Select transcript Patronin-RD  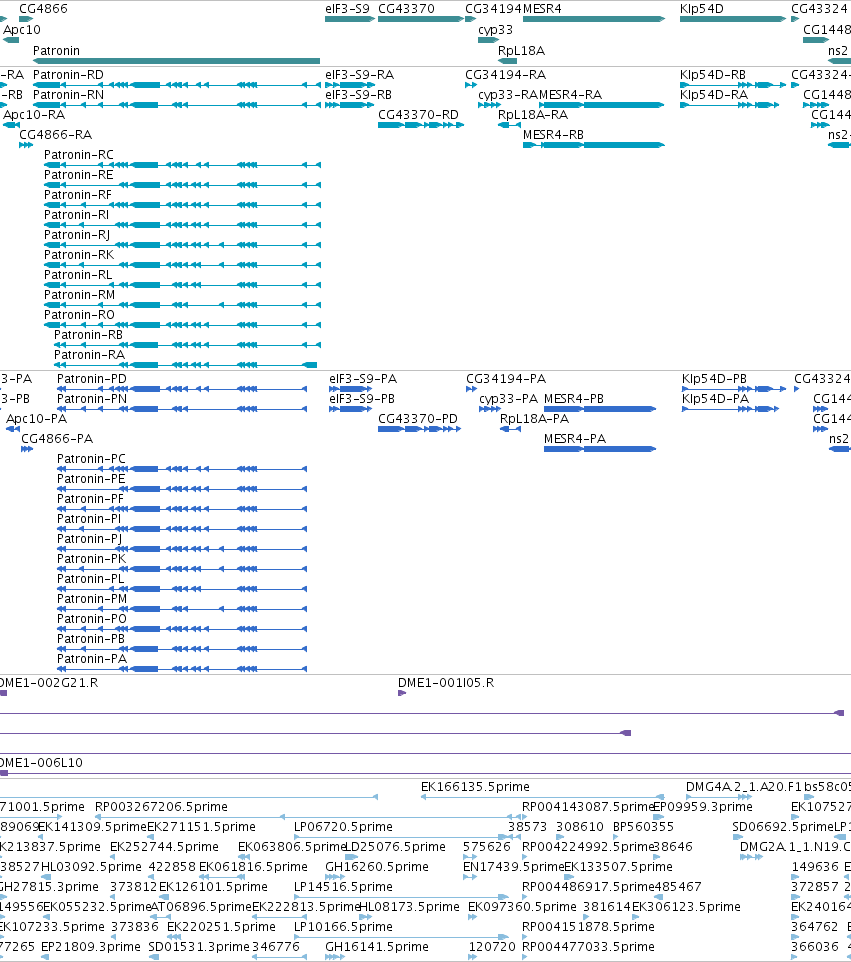point(177,85)
